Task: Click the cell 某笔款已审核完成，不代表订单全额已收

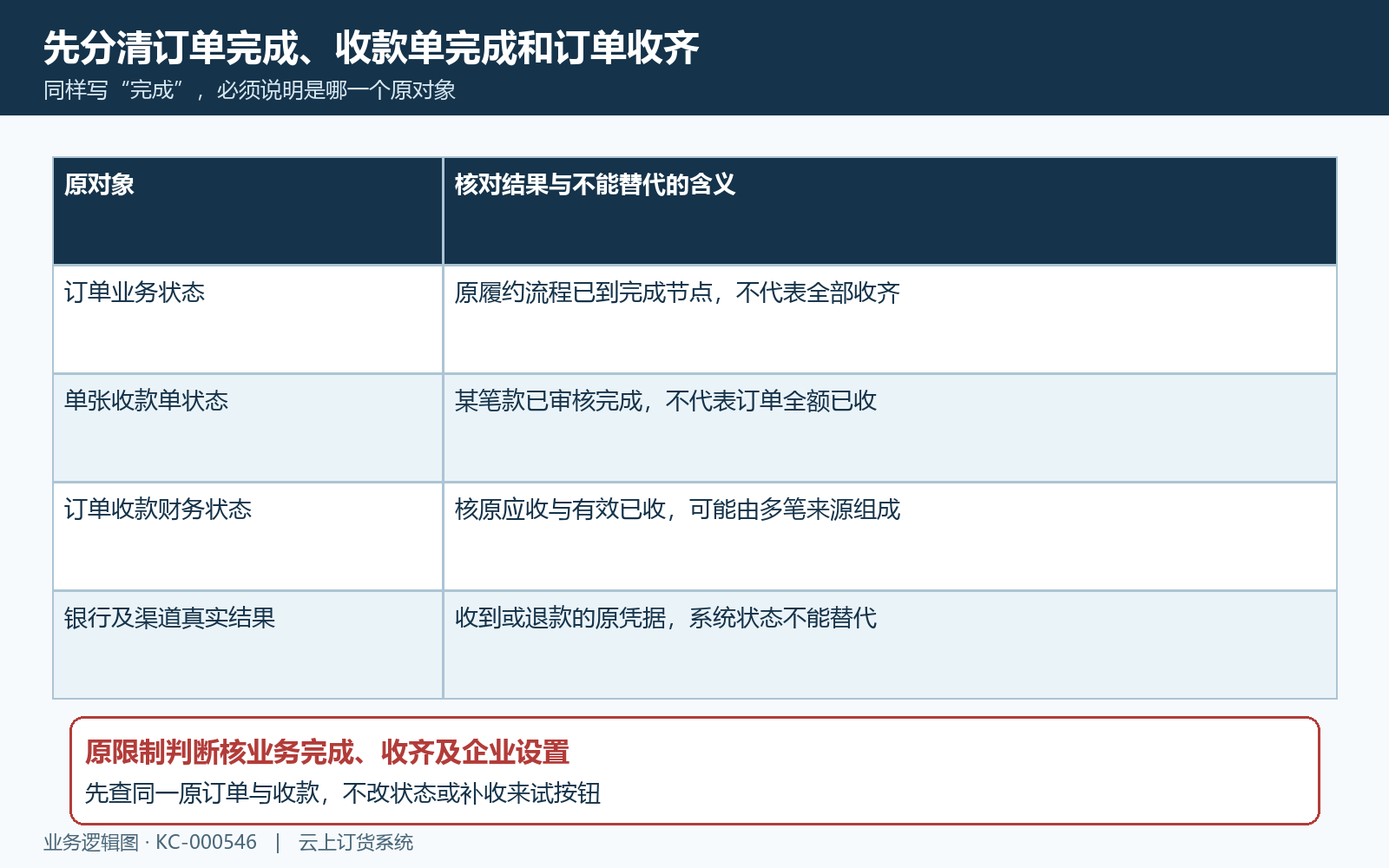Action: pyautogui.click(x=890, y=428)
